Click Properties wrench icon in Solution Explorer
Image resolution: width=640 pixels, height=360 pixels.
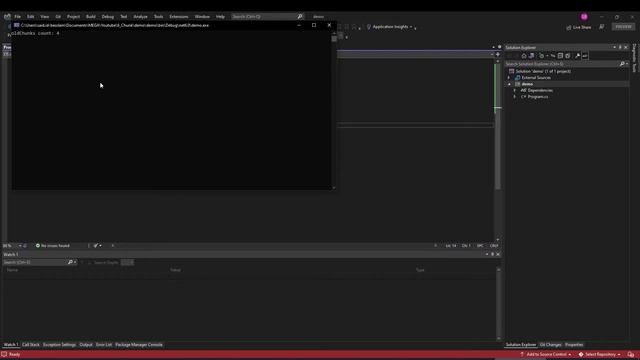578,56
